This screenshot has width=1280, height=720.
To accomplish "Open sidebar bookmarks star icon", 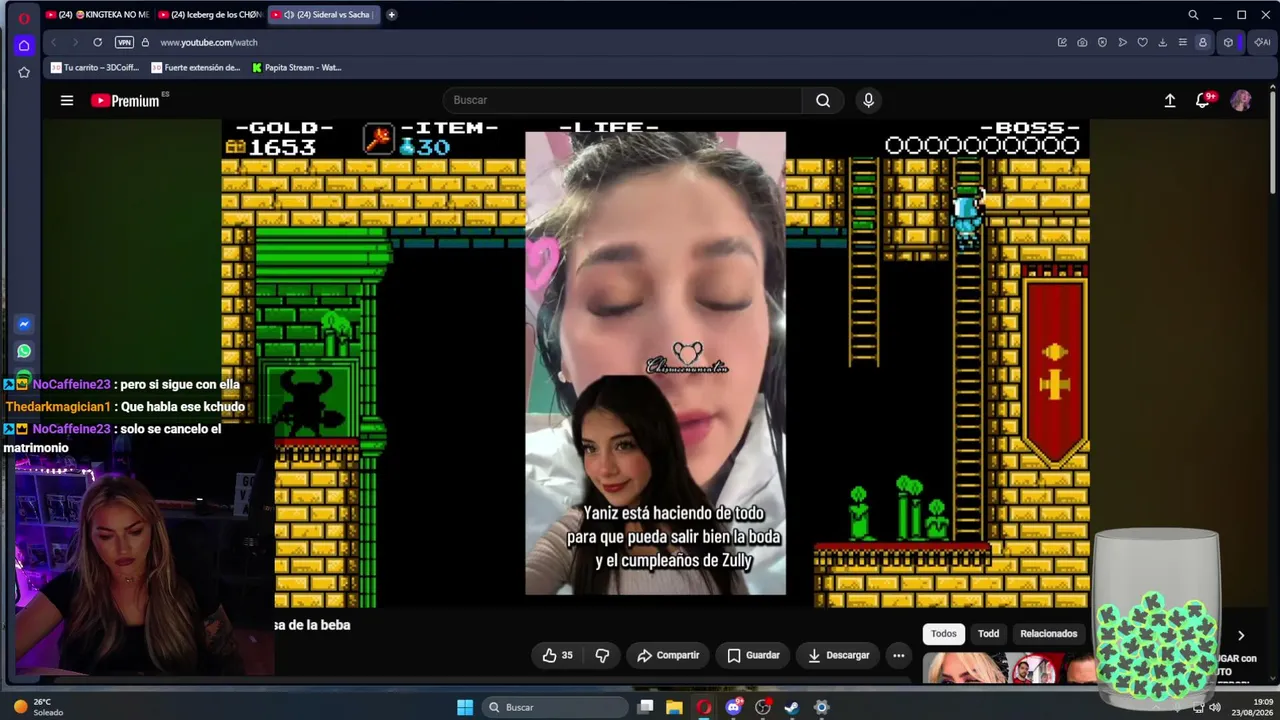I will [x=24, y=72].
